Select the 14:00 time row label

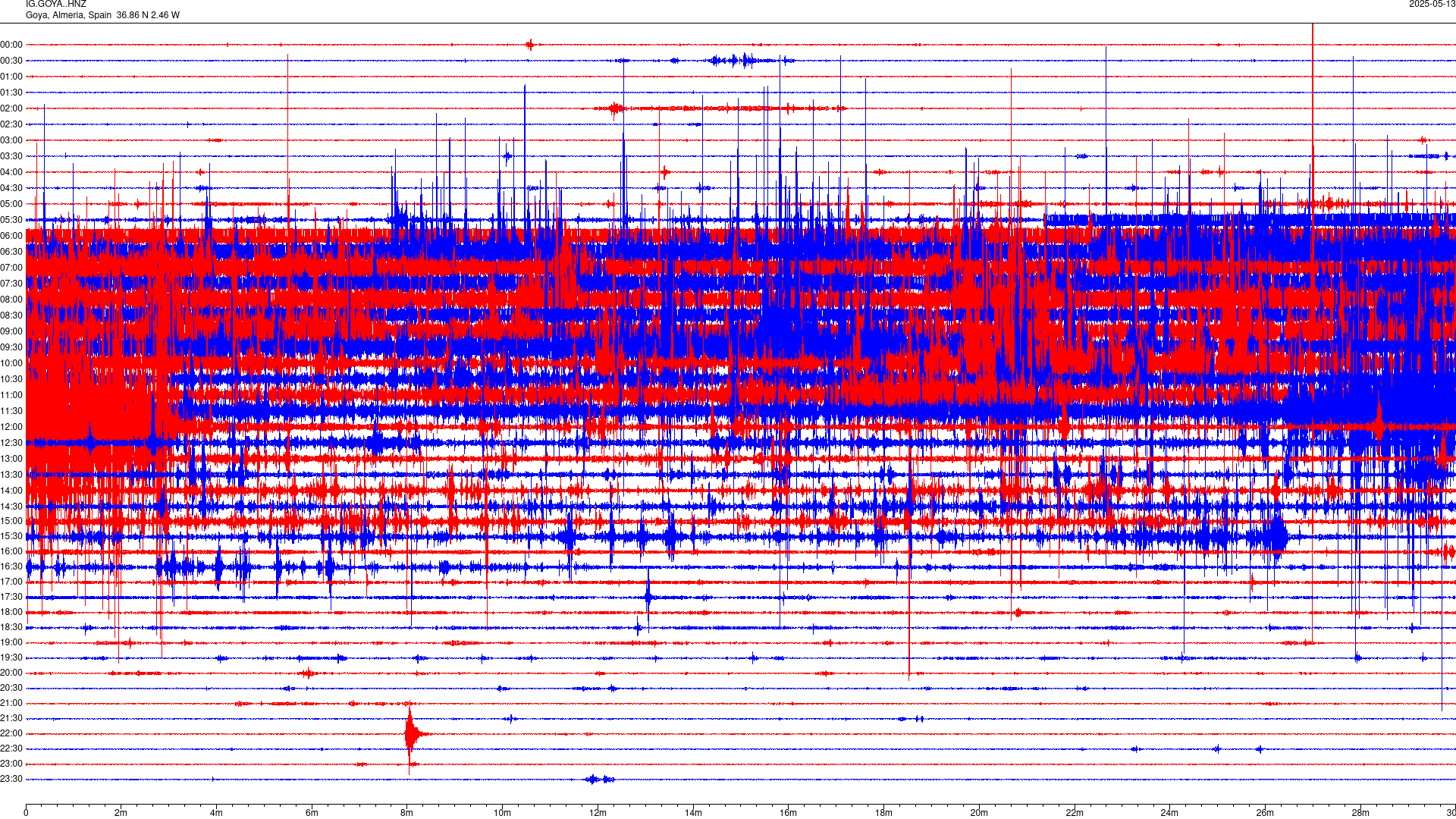pos(11,491)
